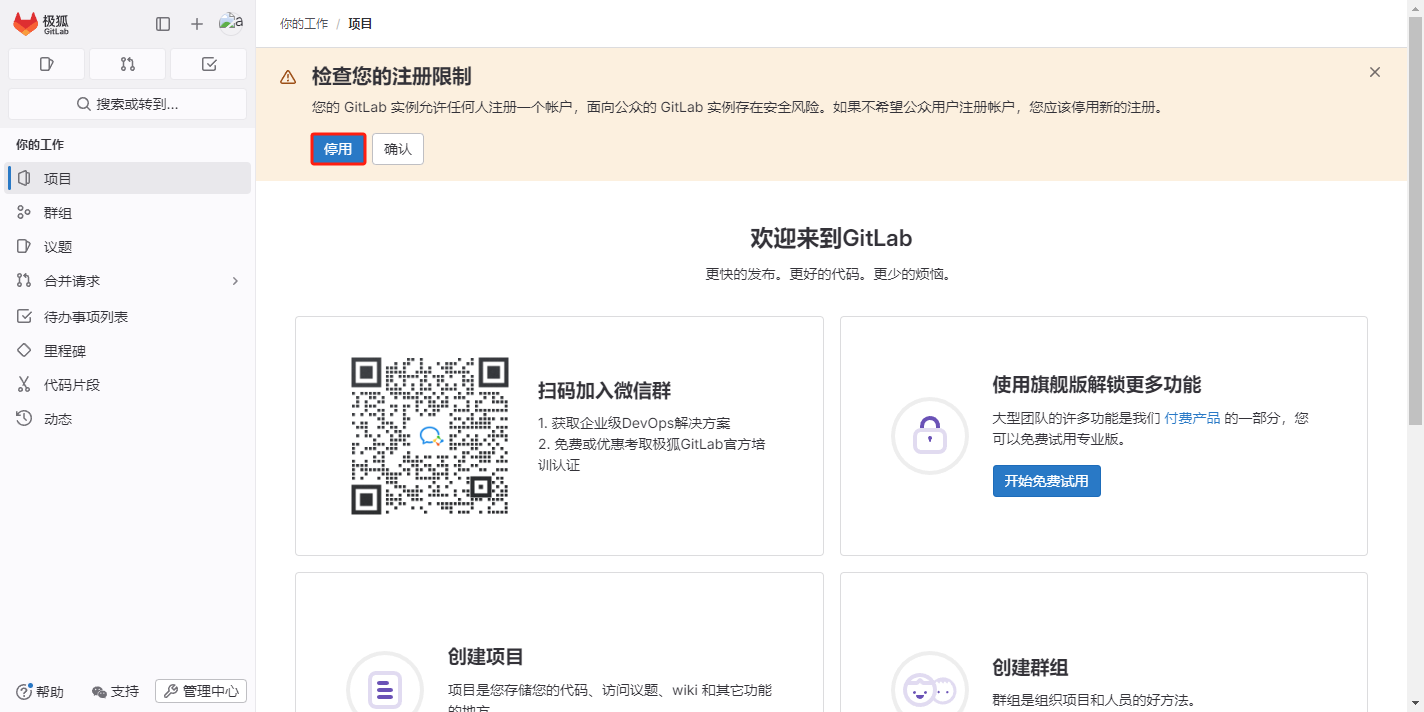Open your avatar account menu
Screen dimensions: 1424x712
pos(231,23)
